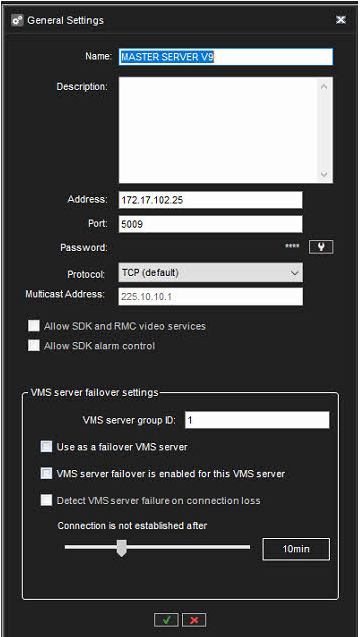Click the password wrench icon button
The image size is (361, 637).
[321, 247]
